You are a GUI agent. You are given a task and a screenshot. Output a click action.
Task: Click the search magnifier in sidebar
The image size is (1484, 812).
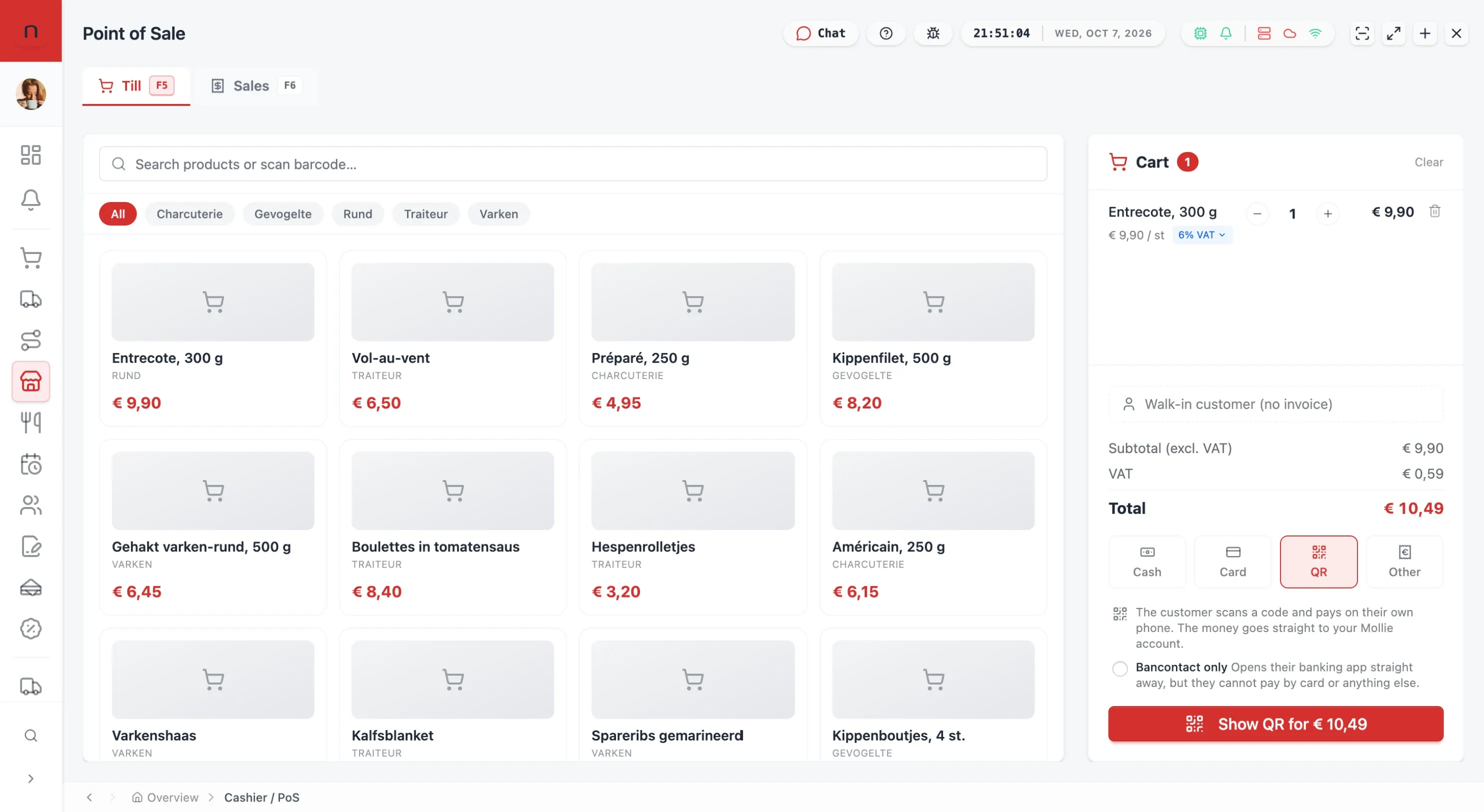pos(30,735)
